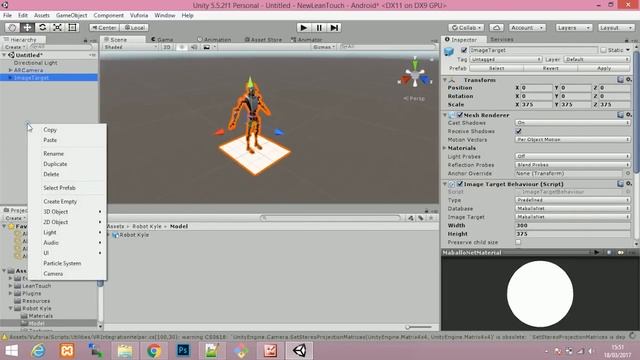Image resolution: width=640 pixels, height=360 pixels.
Task: Open the Shaded draw mode dropdown
Action: tap(131, 47)
